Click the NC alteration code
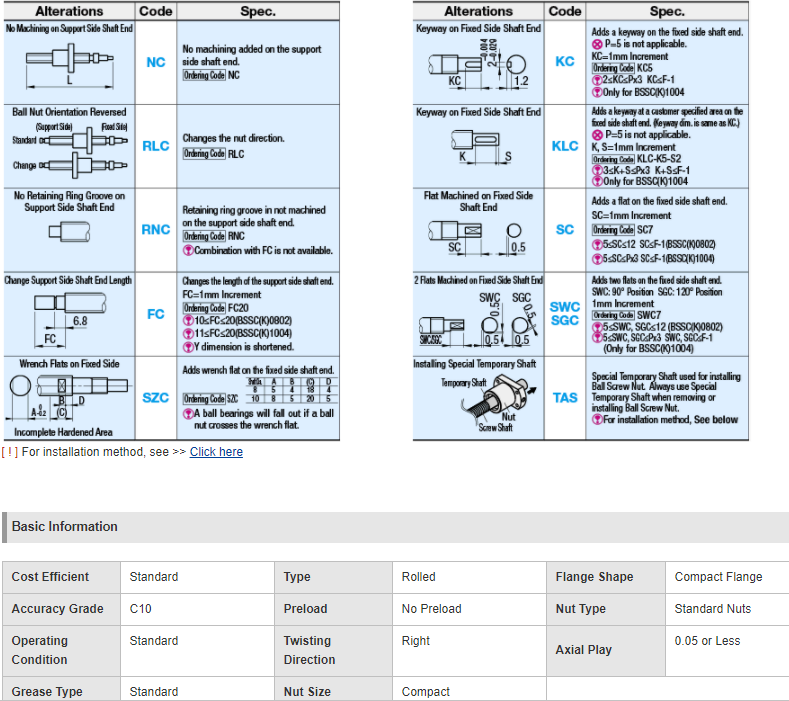Screen dimensions: 789x701 [155, 62]
